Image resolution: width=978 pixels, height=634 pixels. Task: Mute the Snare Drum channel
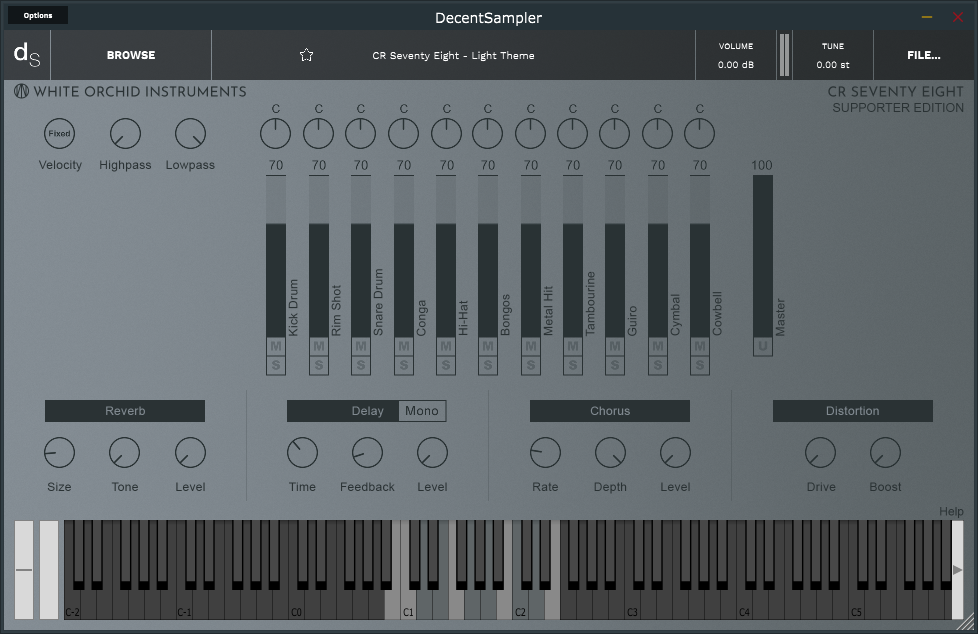tap(361, 346)
